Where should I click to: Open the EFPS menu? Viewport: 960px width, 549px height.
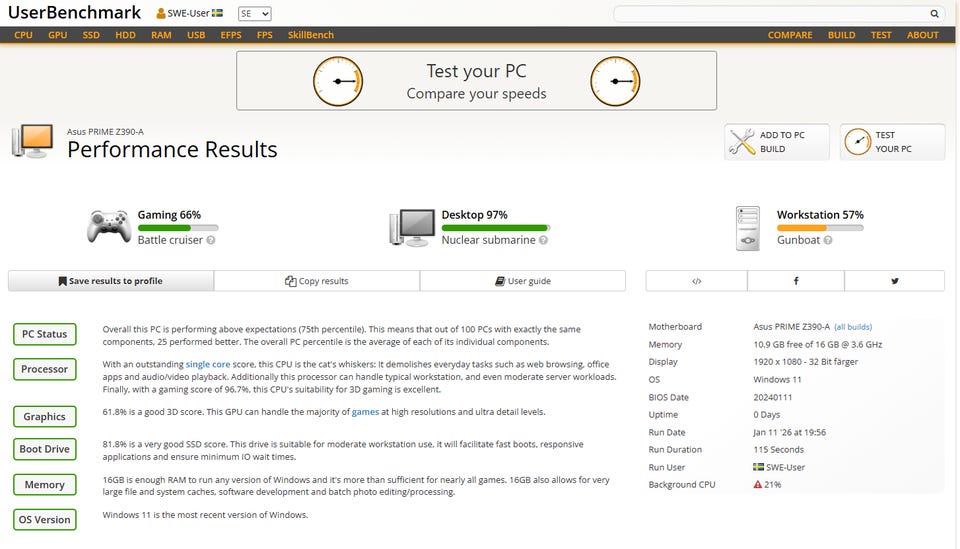pos(231,35)
